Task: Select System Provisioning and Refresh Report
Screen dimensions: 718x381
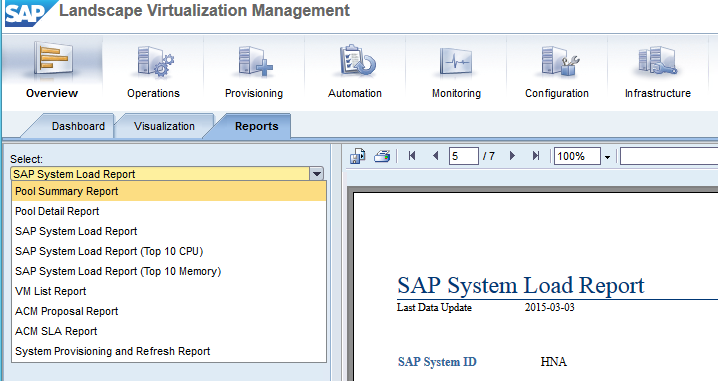Action: (169, 351)
